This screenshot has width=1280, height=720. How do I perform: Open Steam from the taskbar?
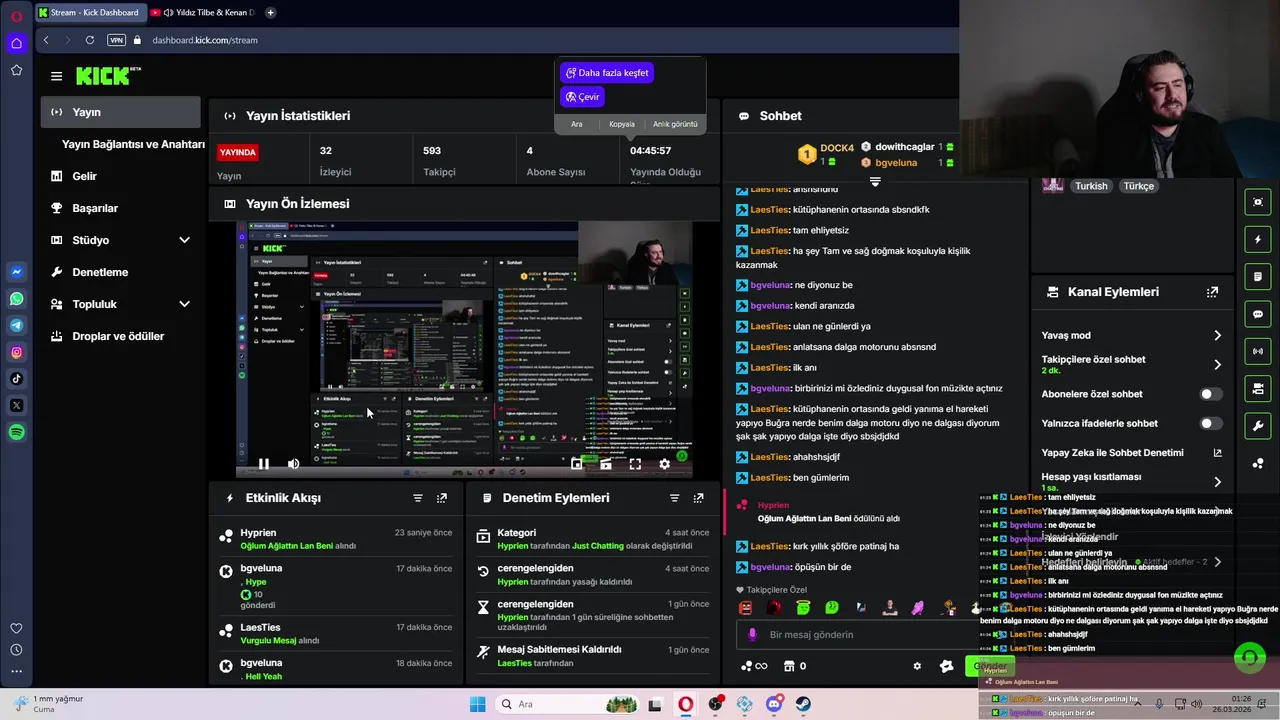click(x=803, y=704)
